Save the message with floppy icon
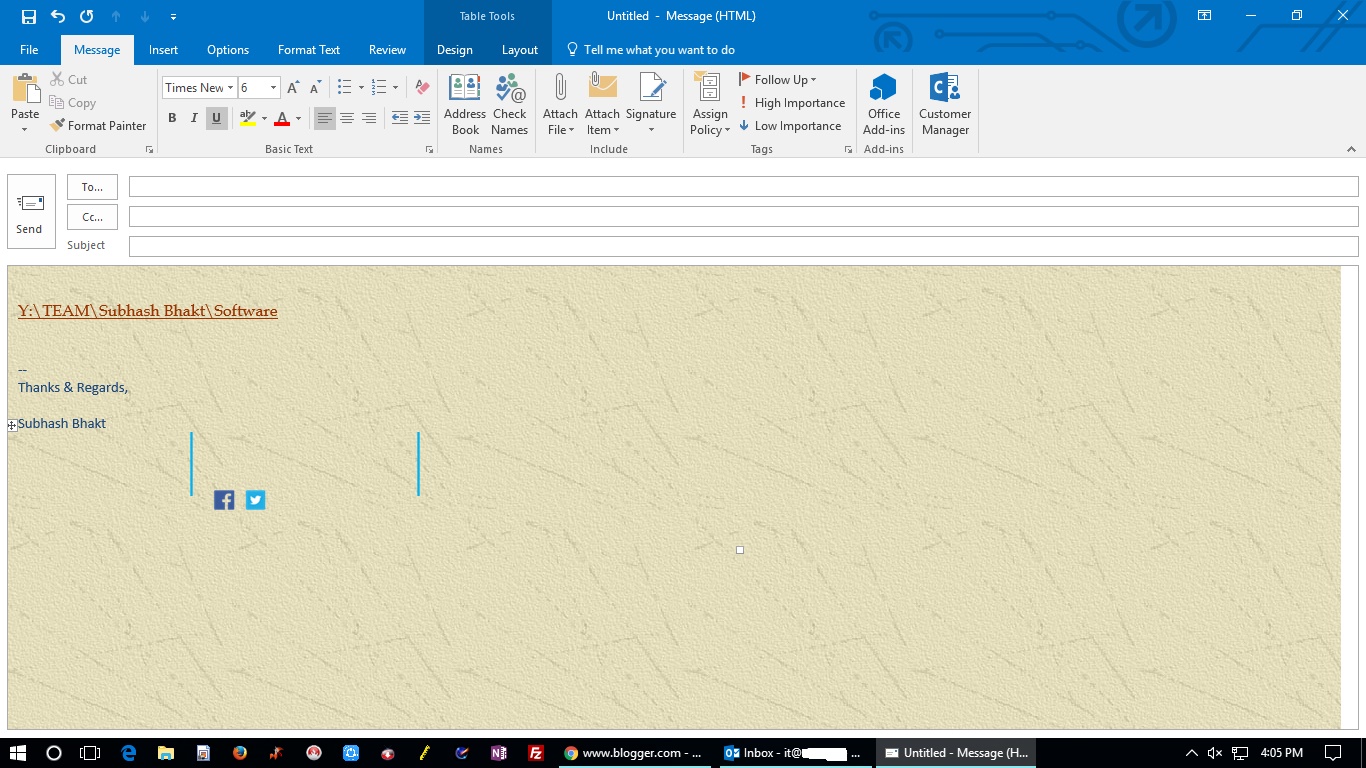The image size is (1366, 768). (x=28, y=16)
